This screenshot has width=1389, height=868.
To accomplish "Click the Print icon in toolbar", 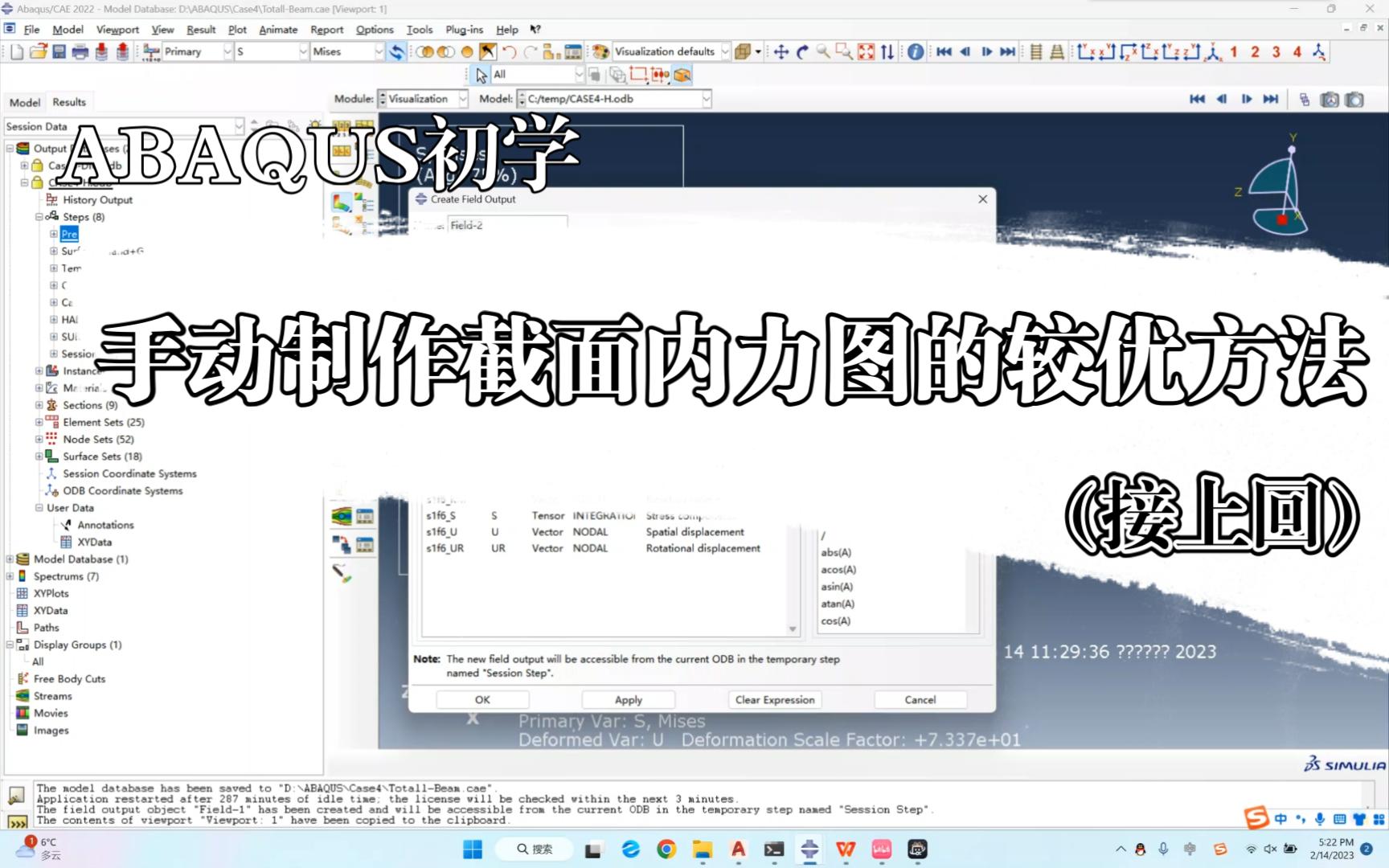I will (80, 51).
